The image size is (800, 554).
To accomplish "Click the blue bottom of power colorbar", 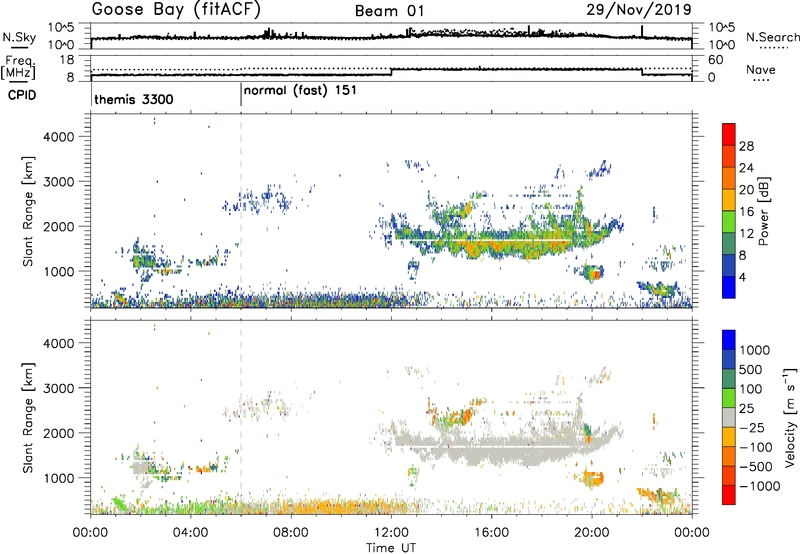I will 729,287.
